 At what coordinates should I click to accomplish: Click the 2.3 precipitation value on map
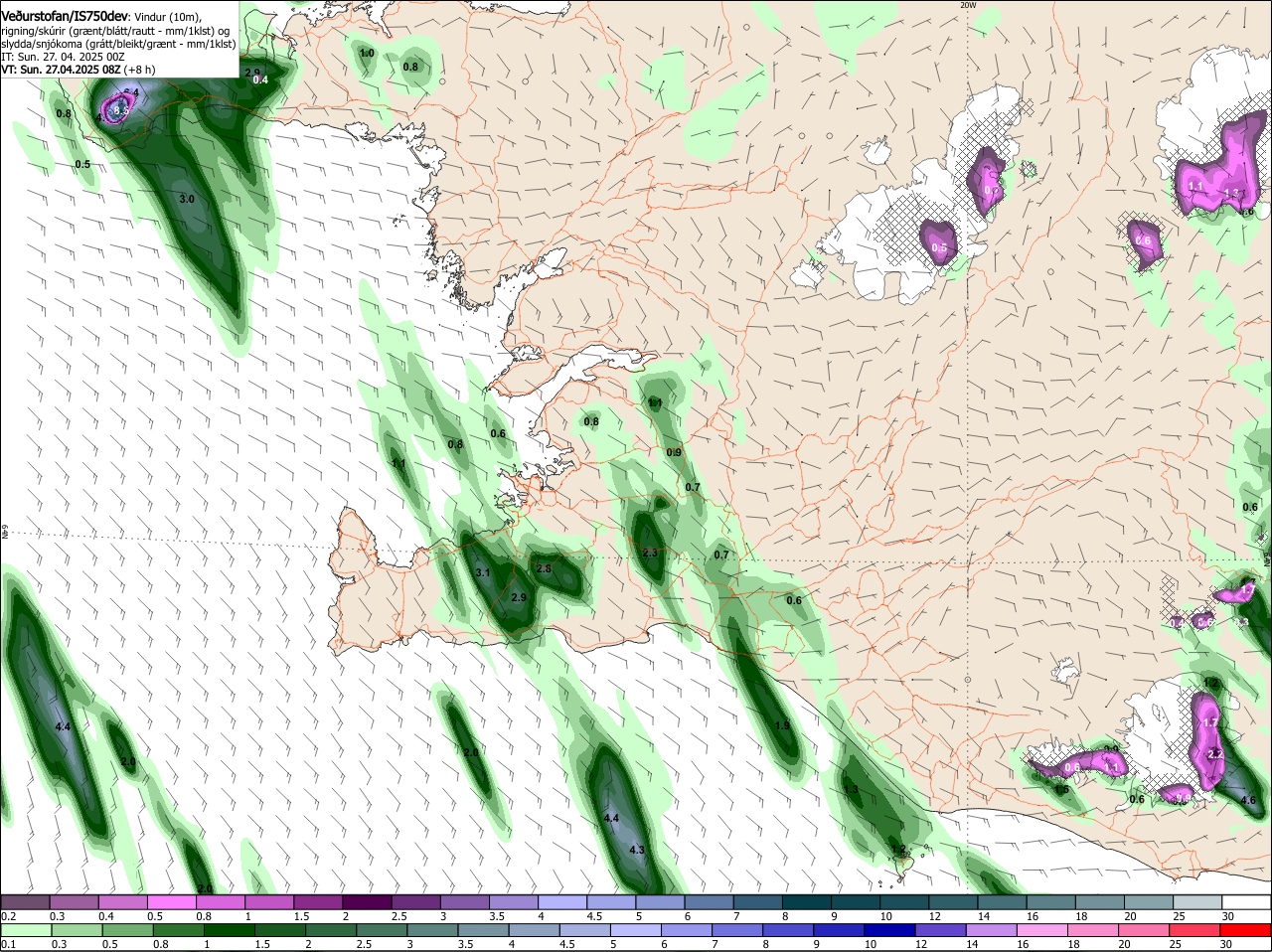(651, 553)
